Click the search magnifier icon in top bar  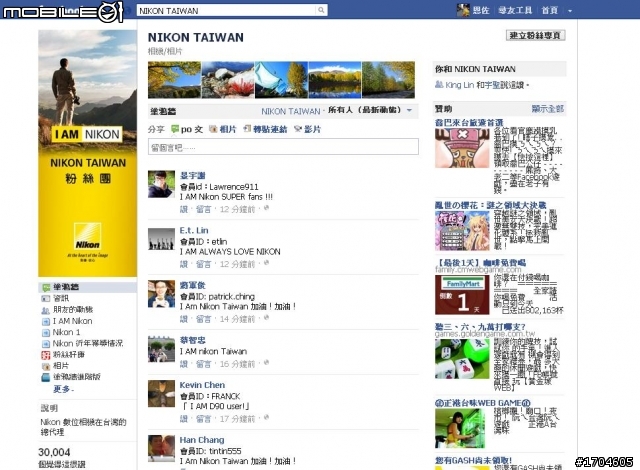click(x=321, y=10)
